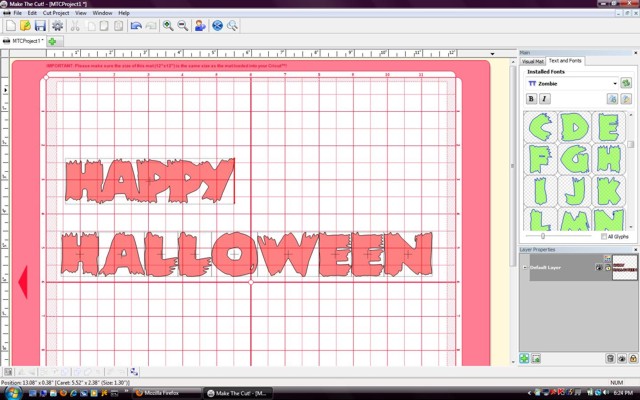
Task: Open the Help menu
Action: pos(124,13)
